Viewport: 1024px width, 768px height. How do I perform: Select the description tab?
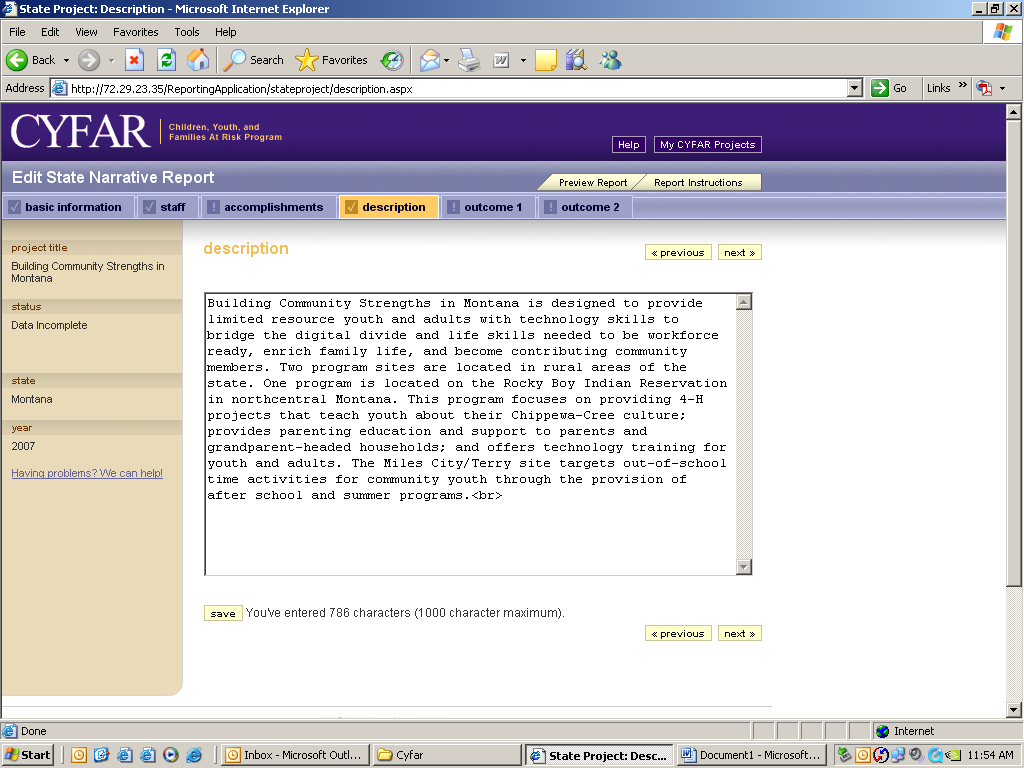point(389,207)
